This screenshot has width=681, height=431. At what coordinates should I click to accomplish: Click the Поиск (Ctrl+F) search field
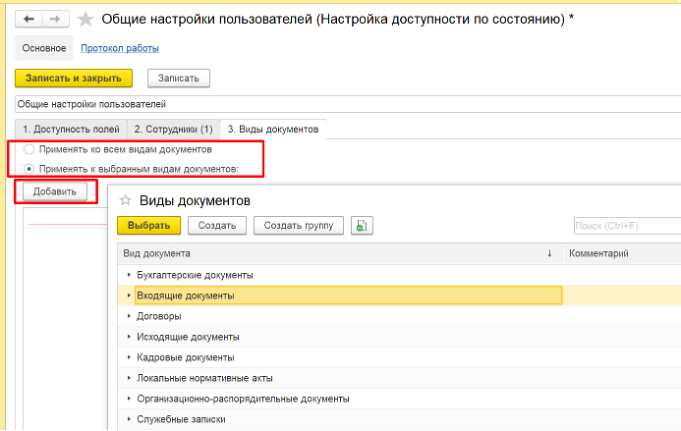(627, 226)
